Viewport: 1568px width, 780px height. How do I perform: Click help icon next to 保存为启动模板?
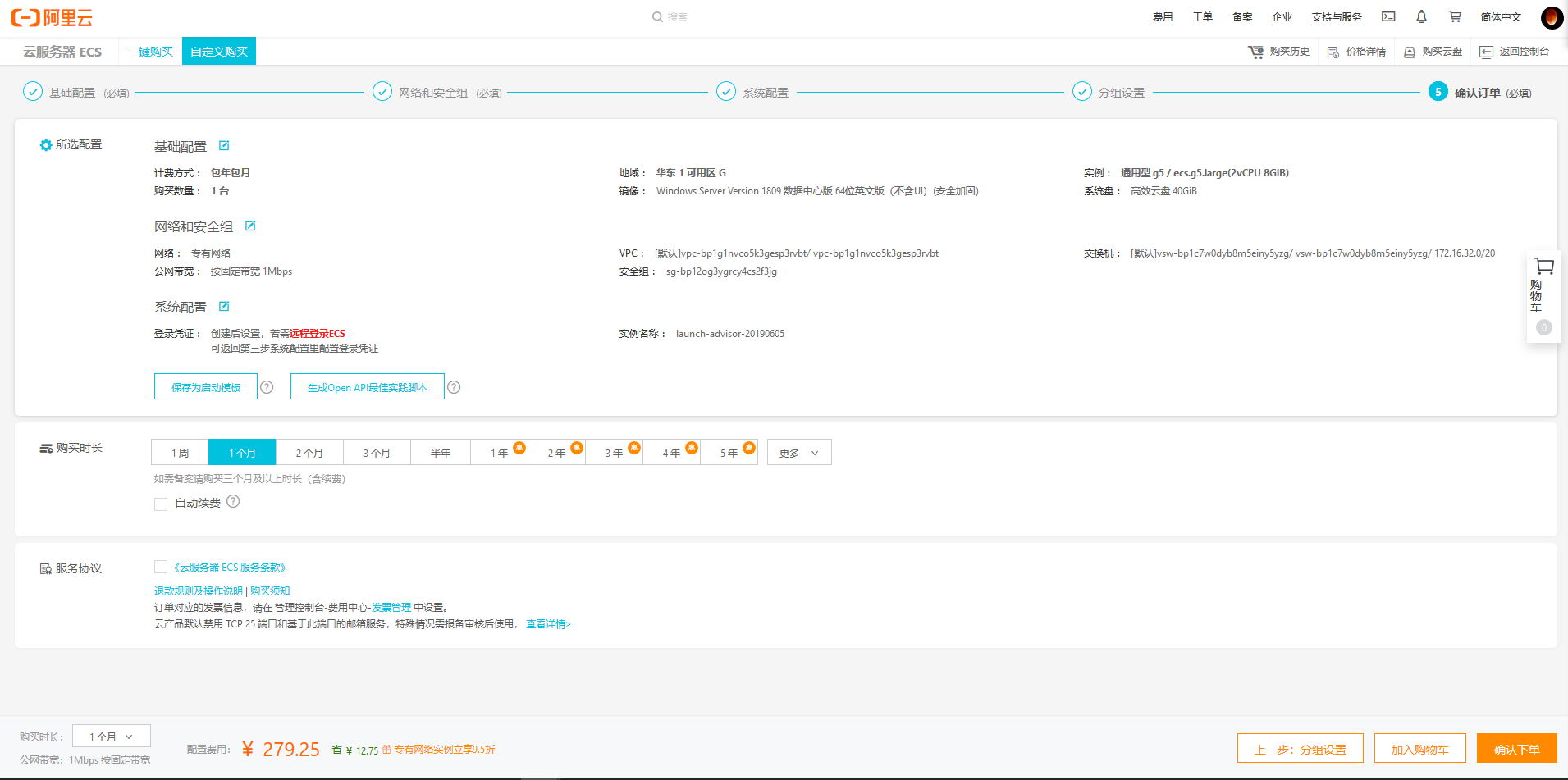coord(267,387)
